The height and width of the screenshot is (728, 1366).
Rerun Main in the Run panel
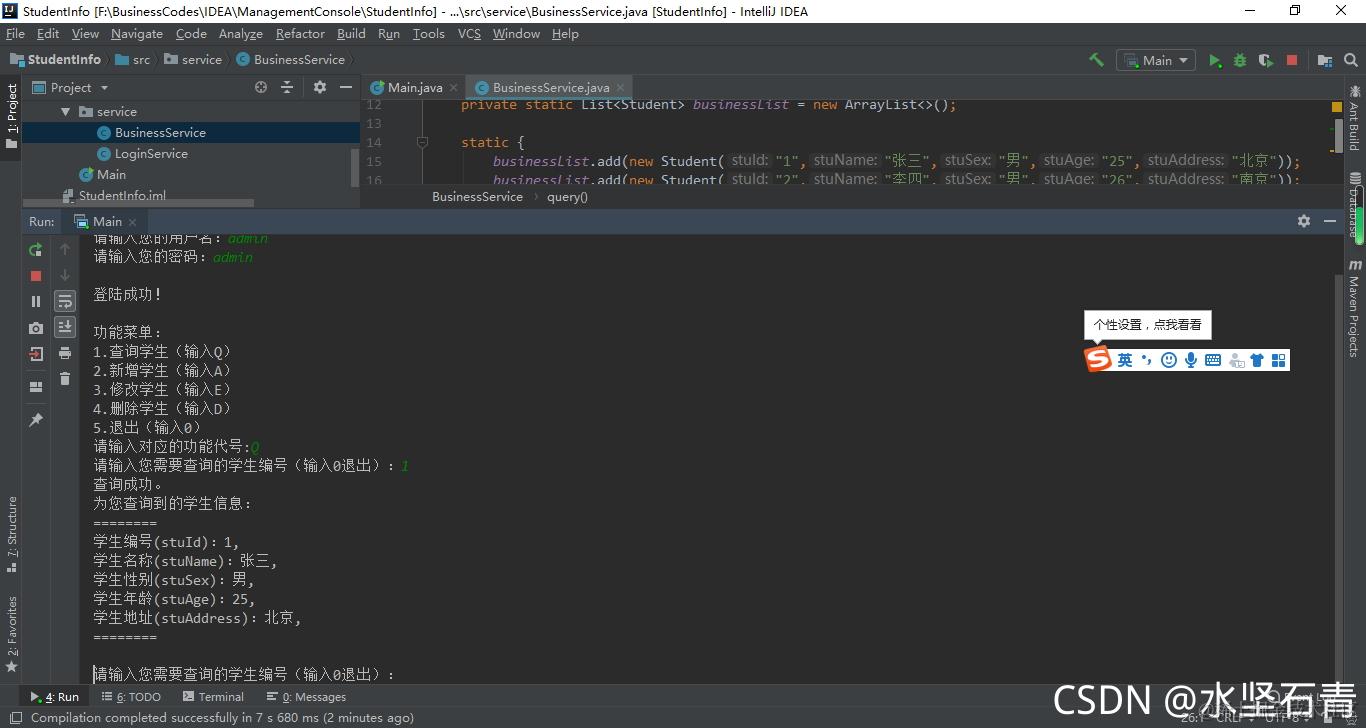pyautogui.click(x=36, y=249)
